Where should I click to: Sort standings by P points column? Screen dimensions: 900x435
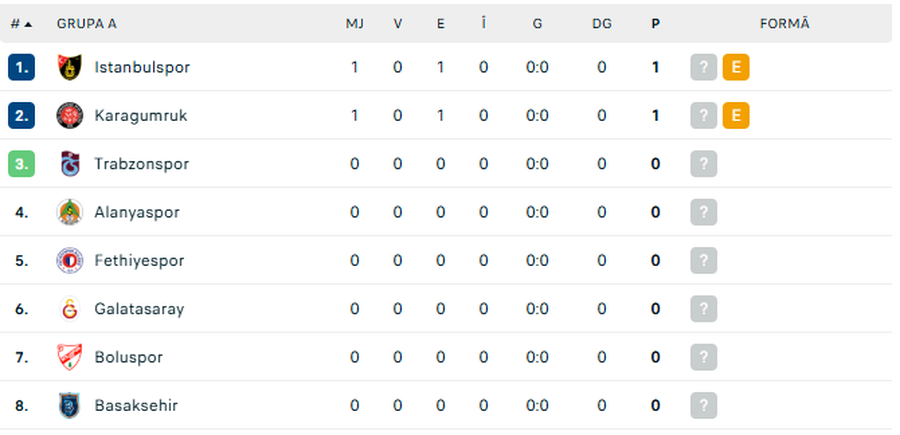655,23
